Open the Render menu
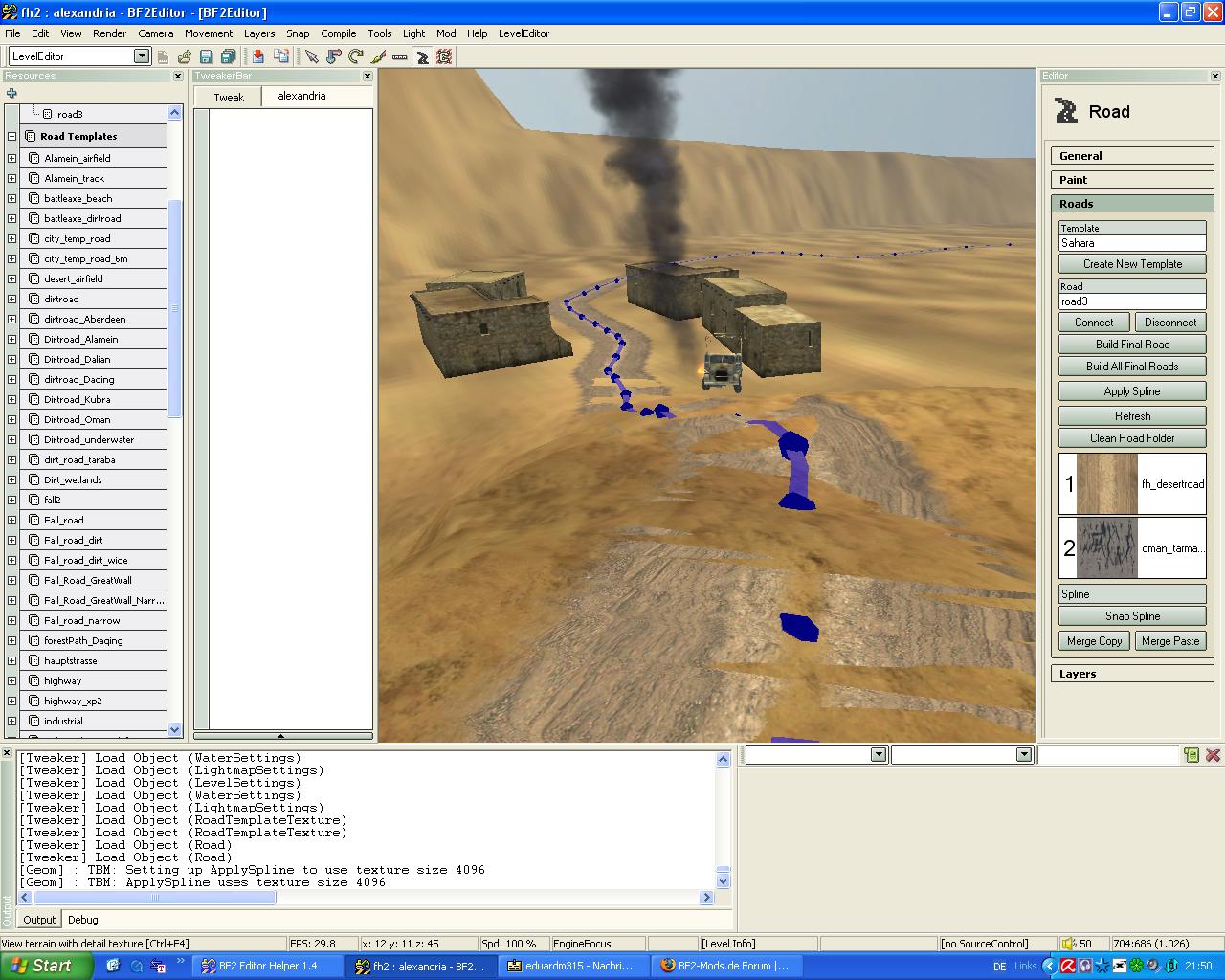Screen dimensions: 1225x980 [109, 33]
